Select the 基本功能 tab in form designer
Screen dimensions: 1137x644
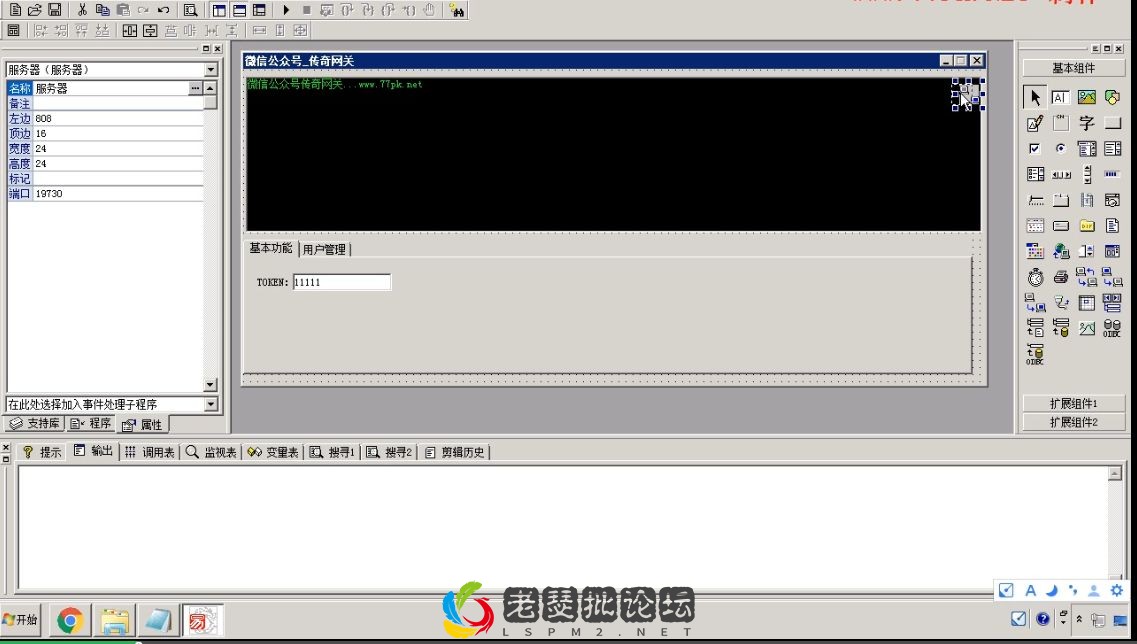tap(270, 248)
